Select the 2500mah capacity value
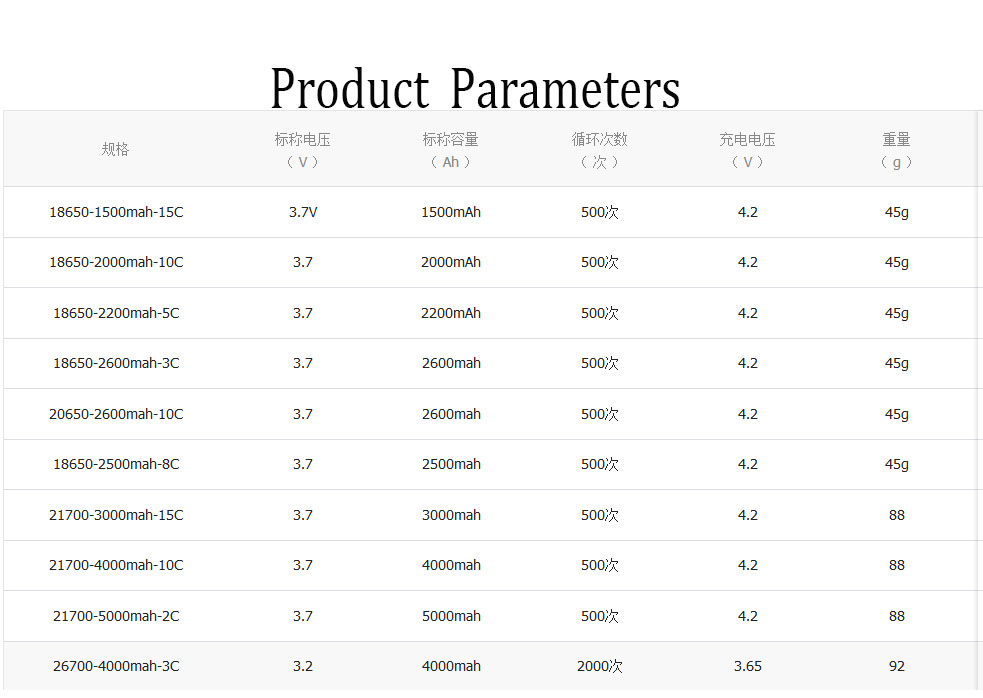This screenshot has height=698, width=983. click(x=451, y=464)
